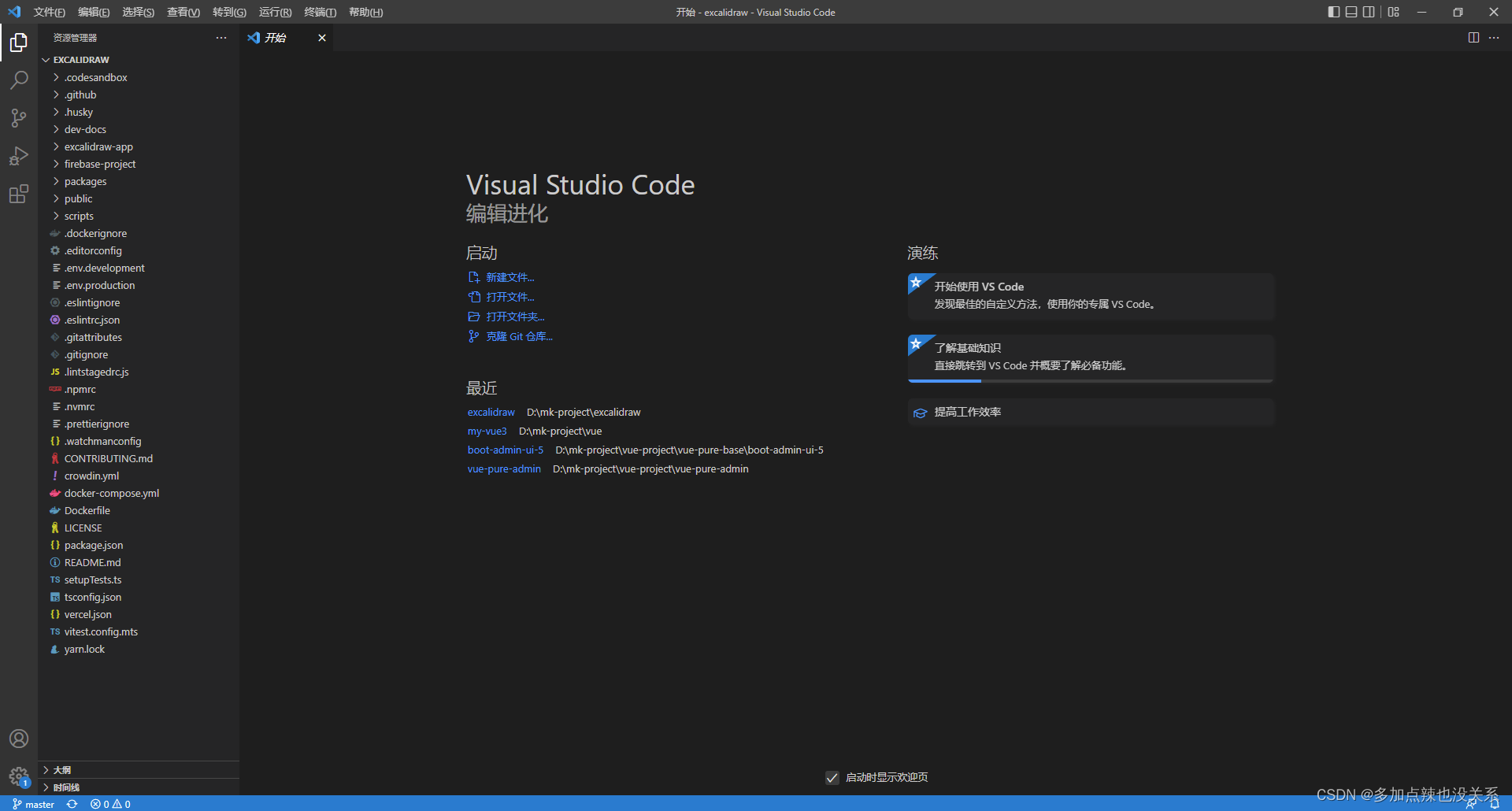Open tsconfig.json in the explorer
This screenshot has height=811, width=1512.
coord(138,597)
